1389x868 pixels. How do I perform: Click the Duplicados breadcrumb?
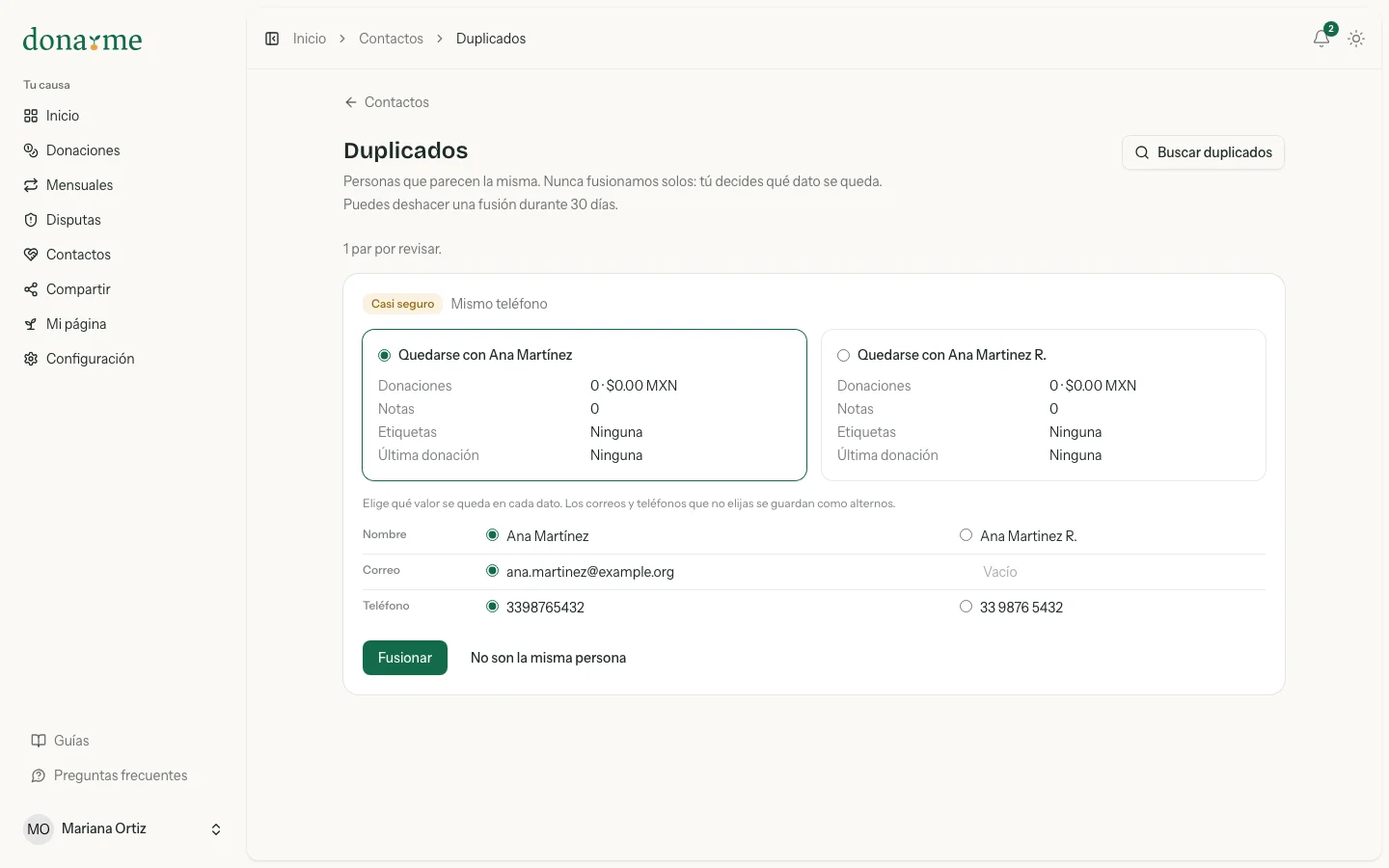(x=491, y=39)
